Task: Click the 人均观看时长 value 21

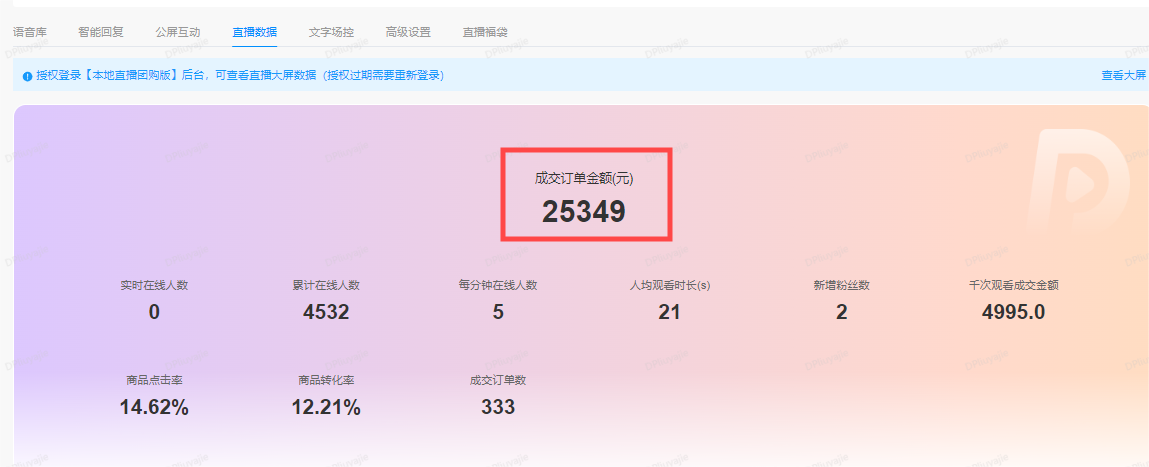Action: 669,312
